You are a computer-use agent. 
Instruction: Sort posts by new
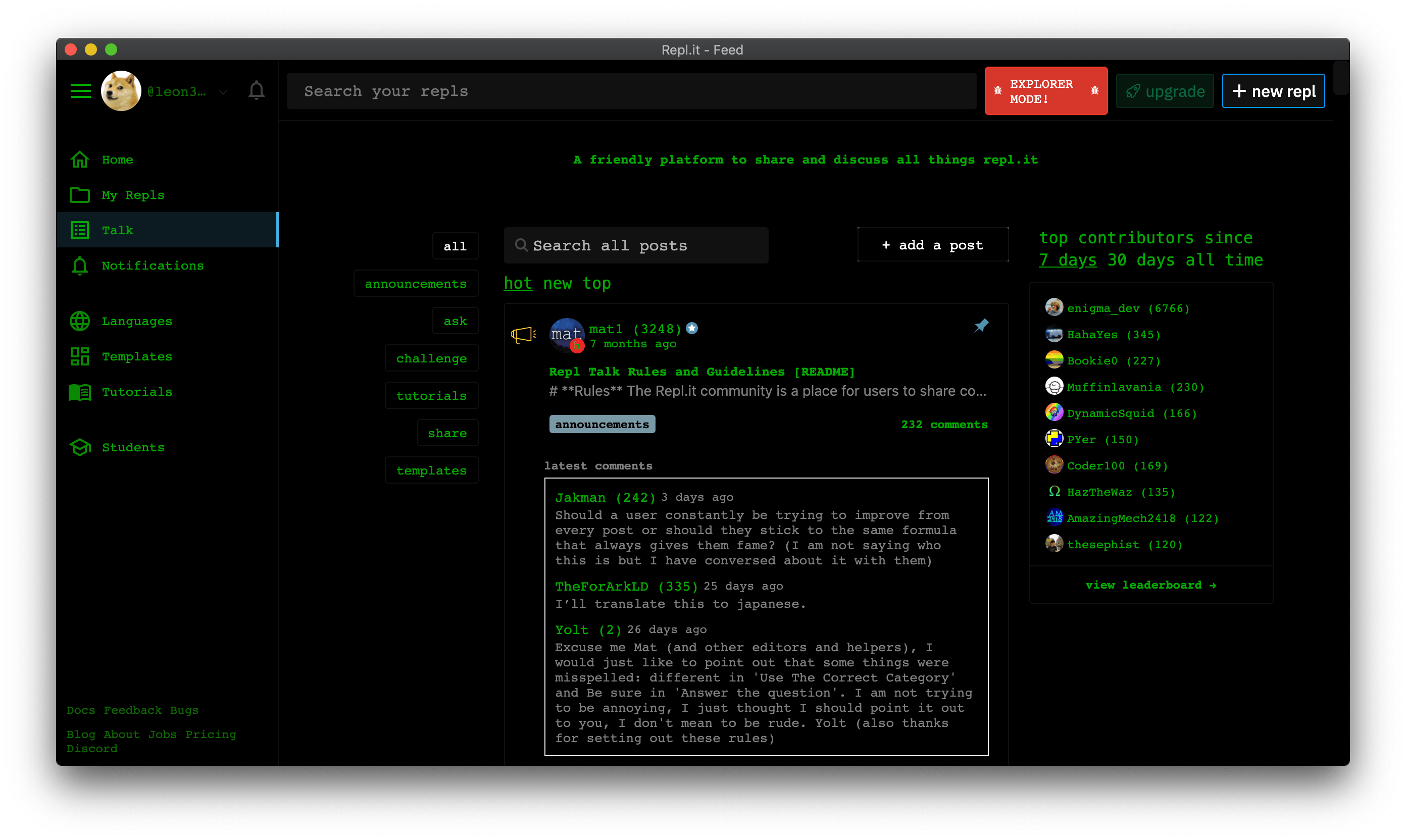tap(557, 283)
